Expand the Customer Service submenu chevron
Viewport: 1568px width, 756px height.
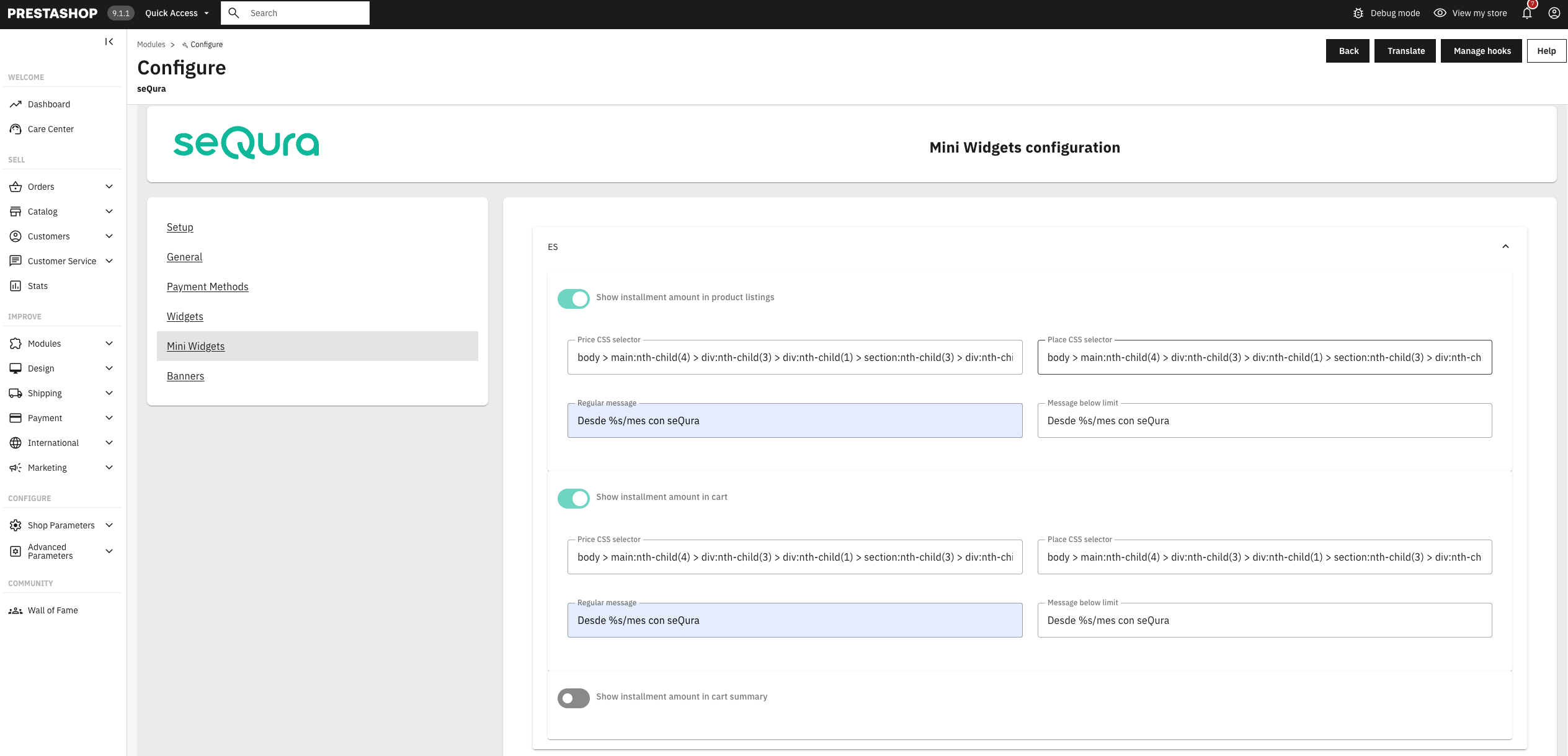[x=109, y=261]
